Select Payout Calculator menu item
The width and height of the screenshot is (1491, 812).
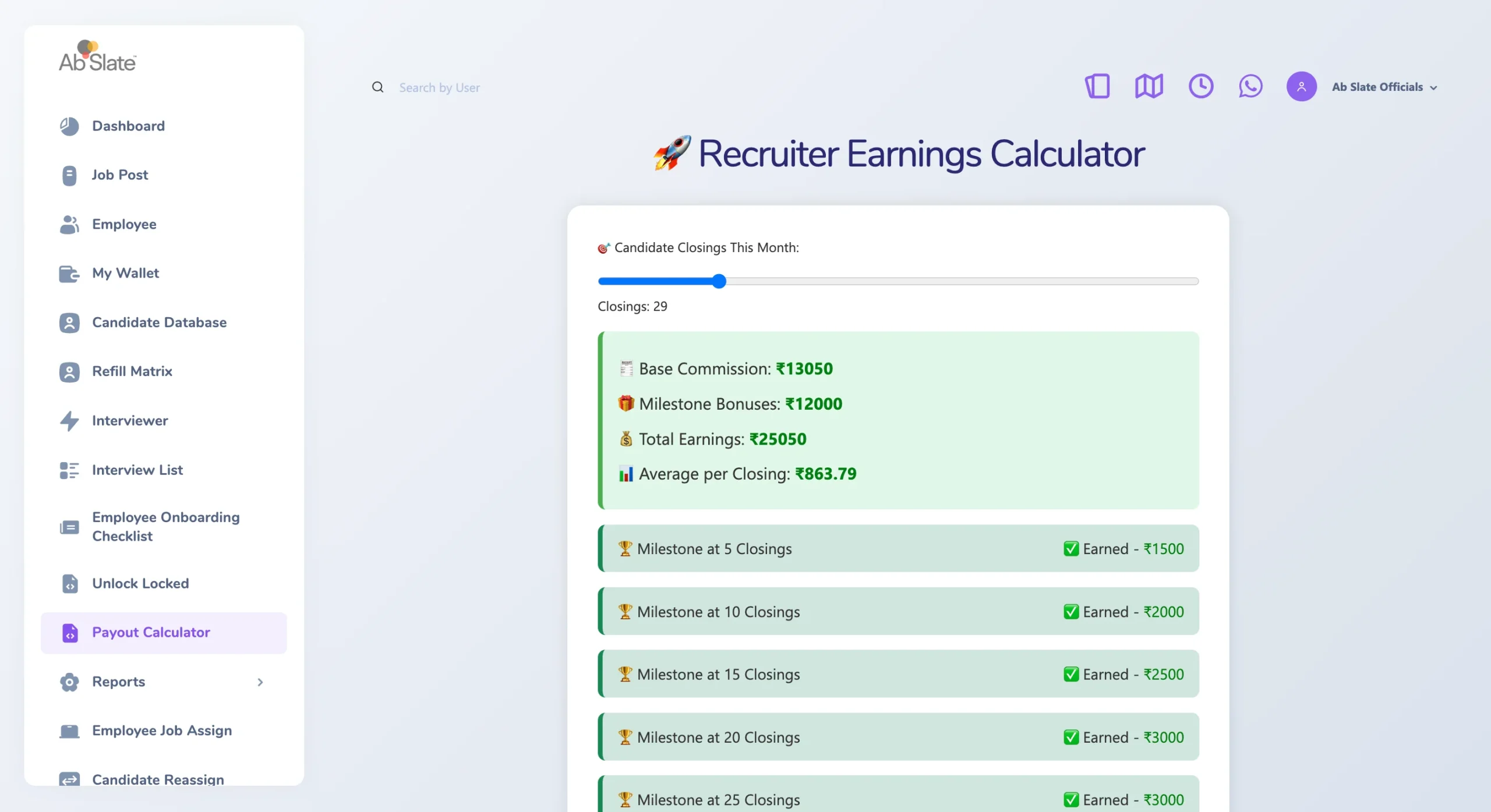point(151,633)
